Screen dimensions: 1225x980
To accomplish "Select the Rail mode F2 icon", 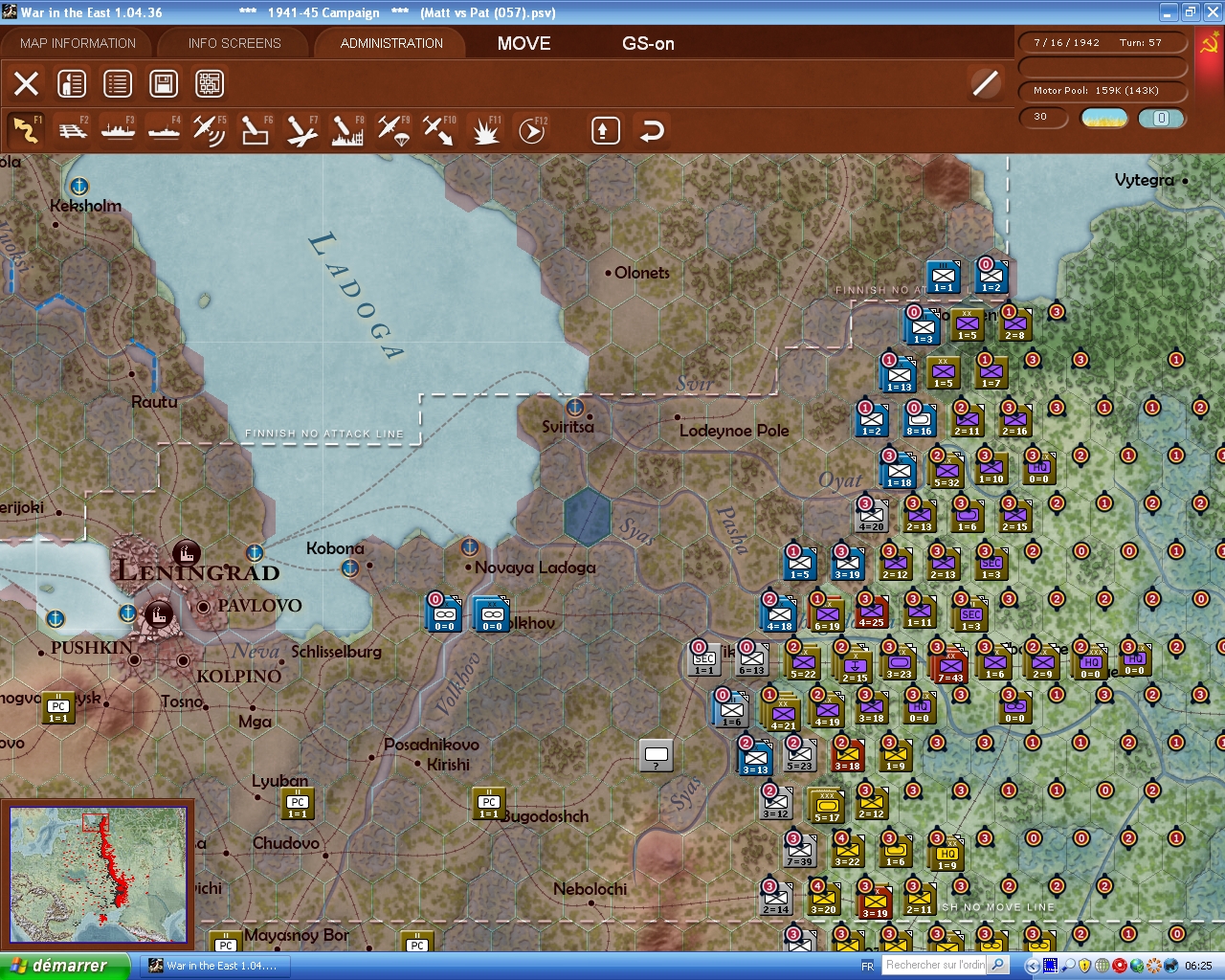I will coord(72,130).
